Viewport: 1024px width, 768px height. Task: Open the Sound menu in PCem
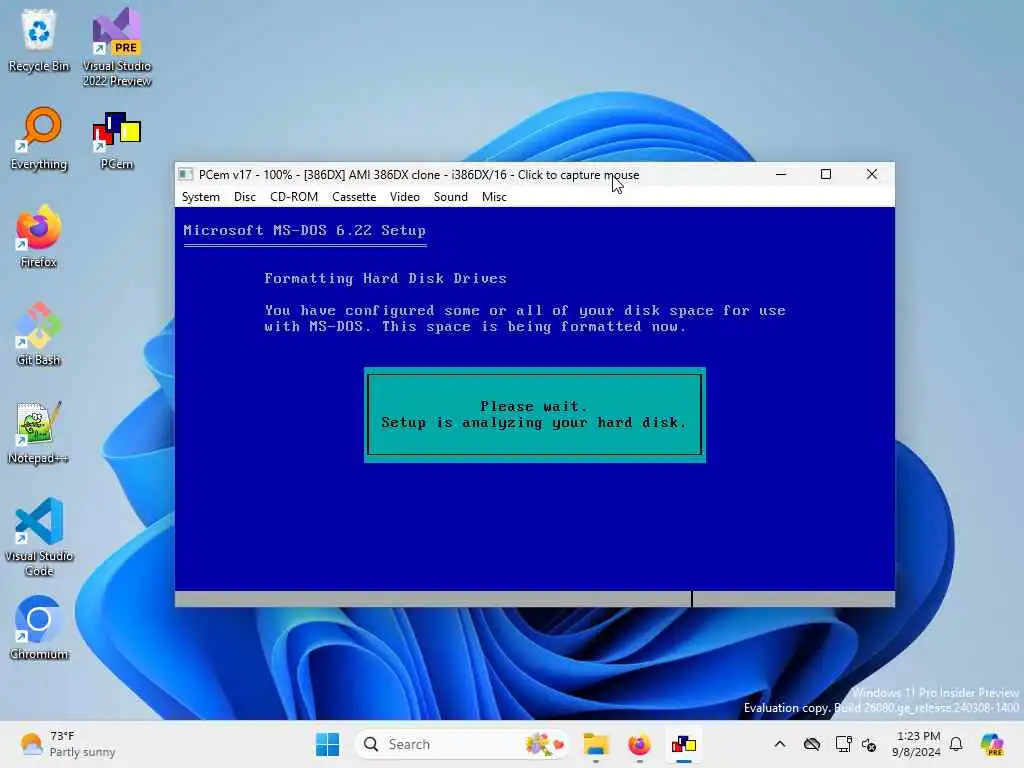pos(451,197)
